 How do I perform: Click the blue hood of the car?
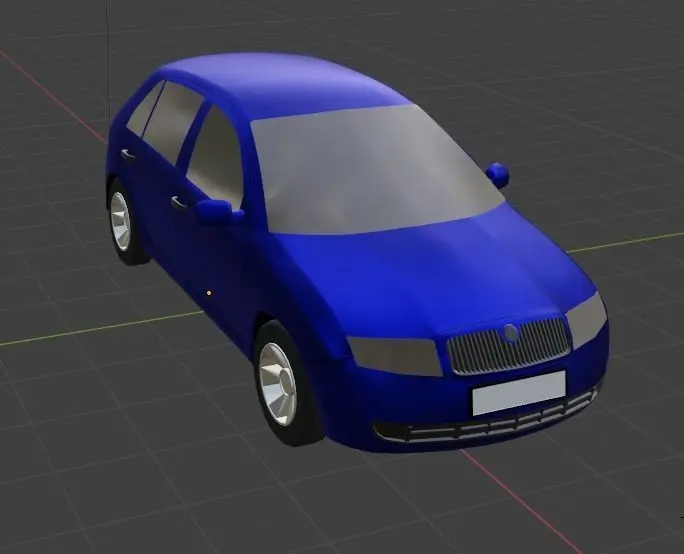432,270
